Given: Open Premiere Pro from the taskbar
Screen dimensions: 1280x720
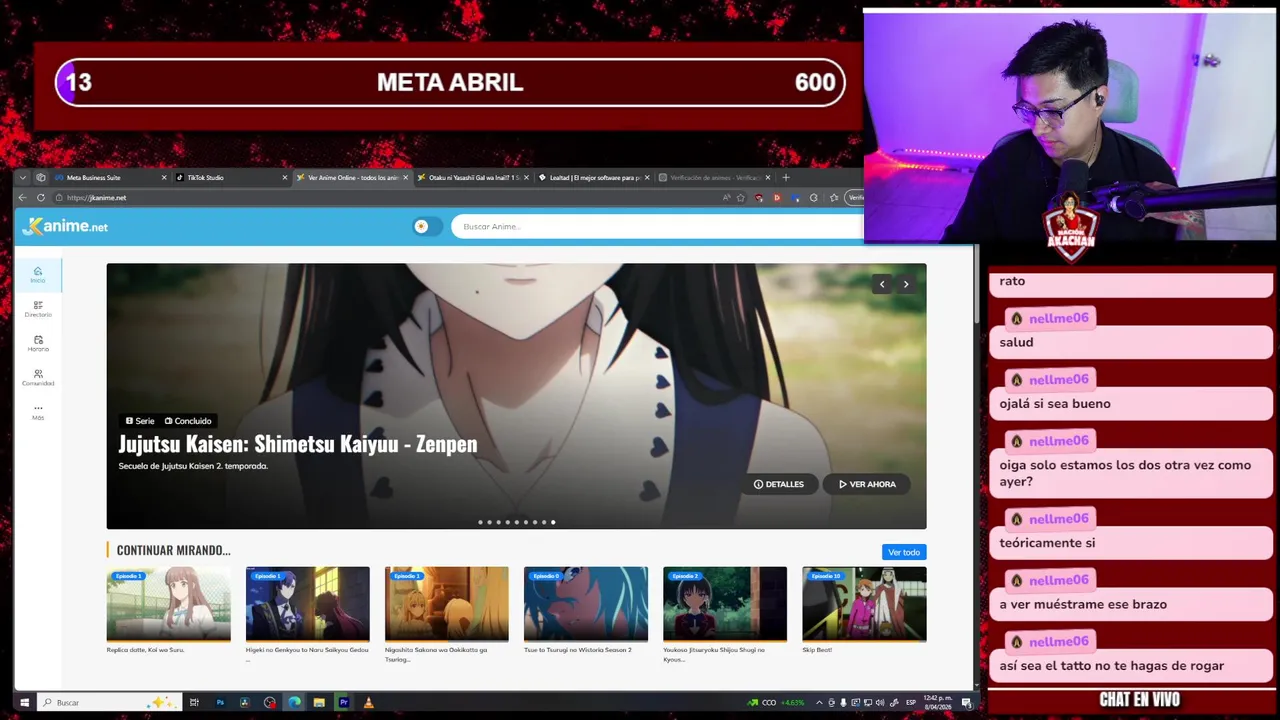Looking at the screenshot, I should (x=344, y=703).
